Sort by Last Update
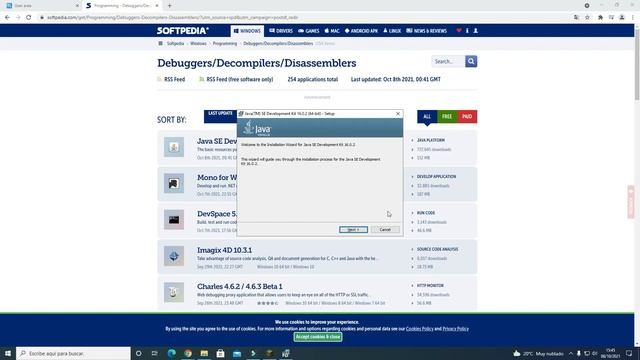This screenshot has width=640, height=360. click(220, 116)
